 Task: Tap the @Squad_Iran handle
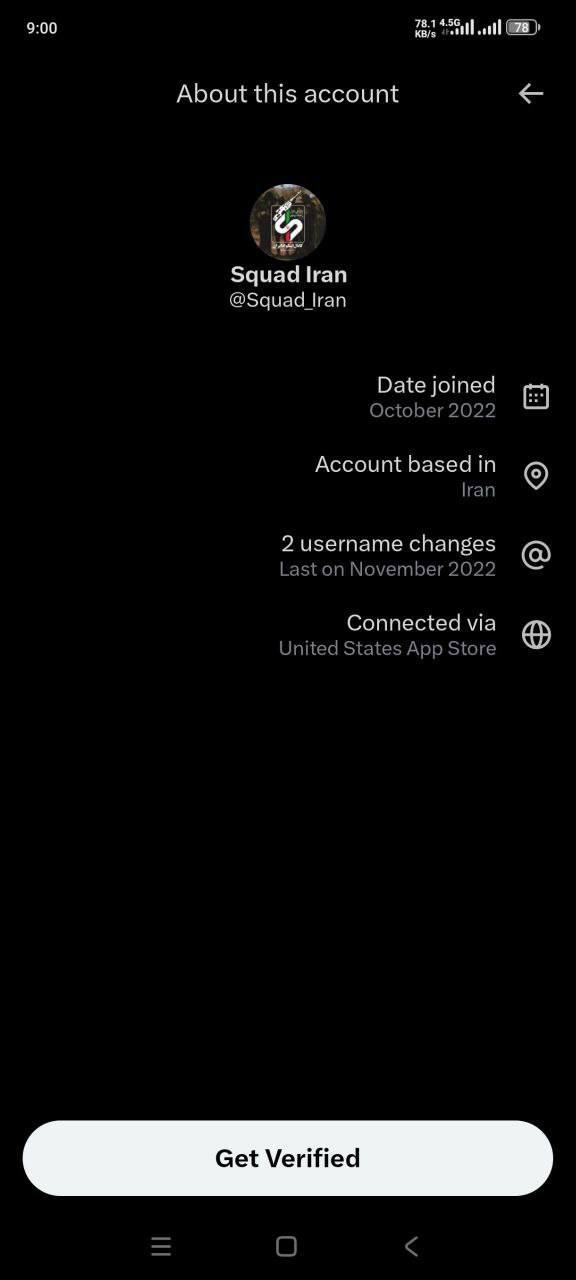[x=288, y=300]
